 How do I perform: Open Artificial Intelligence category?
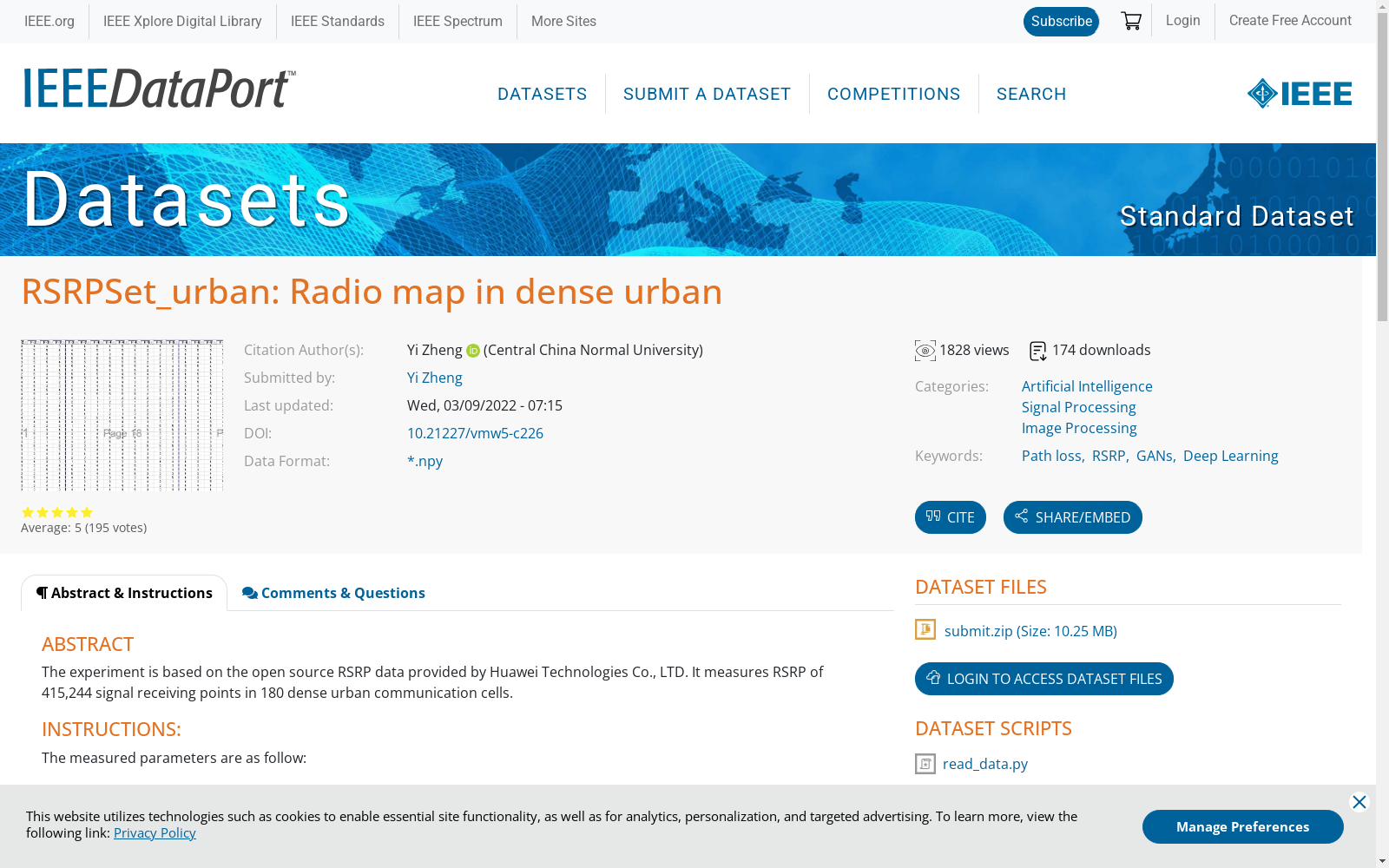point(1087,386)
